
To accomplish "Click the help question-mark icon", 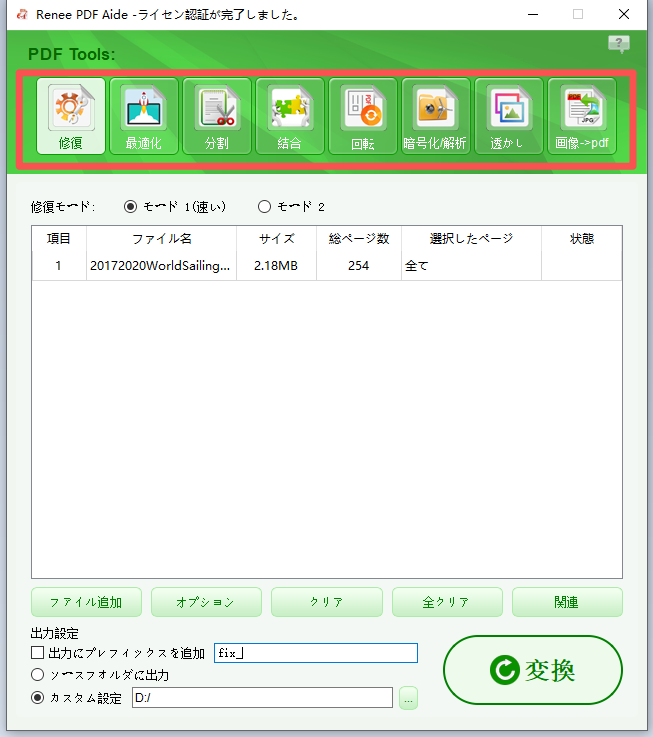I will [619, 44].
